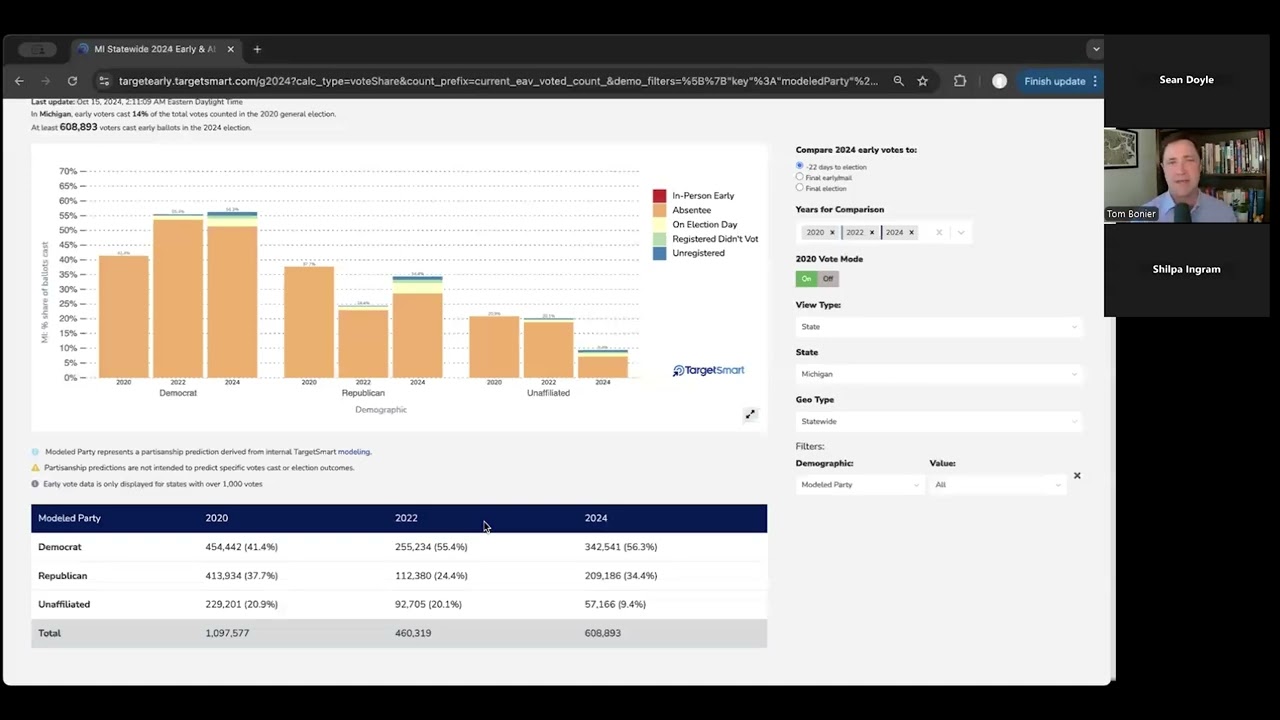Reload the current page
The height and width of the screenshot is (720, 1280).
click(72, 81)
